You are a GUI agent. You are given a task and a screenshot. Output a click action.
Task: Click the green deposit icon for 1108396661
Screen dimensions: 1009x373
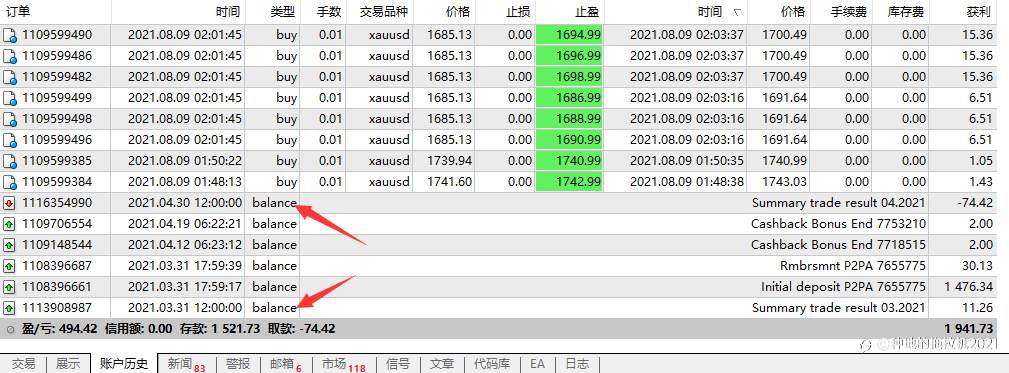pyautogui.click(x=9, y=287)
